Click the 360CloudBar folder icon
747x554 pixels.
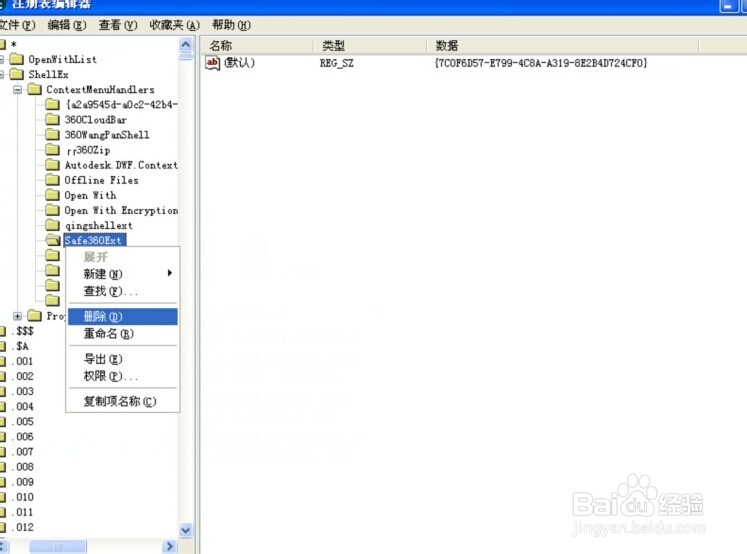pos(52,120)
